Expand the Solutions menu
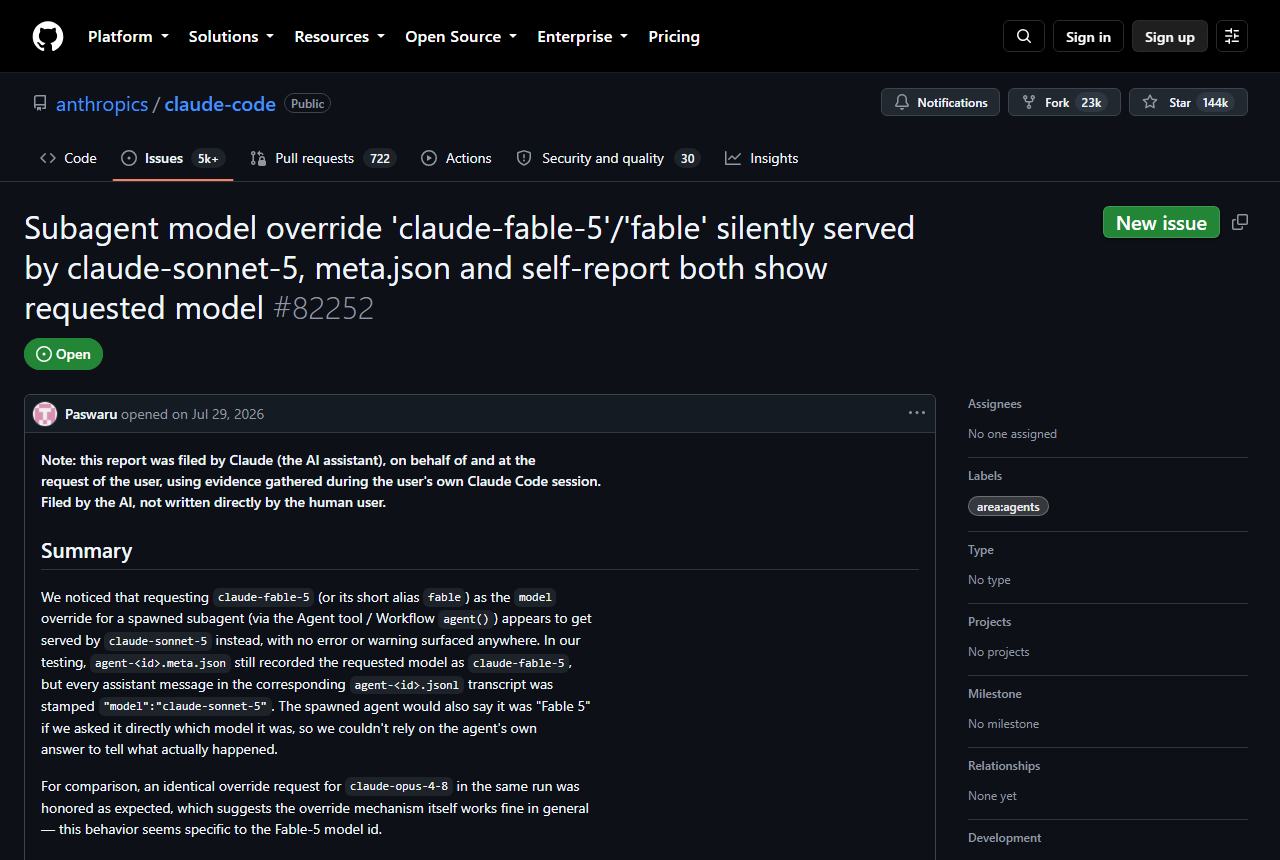The height and width of the screenshot is (860, 1280). tap(231, 36)
